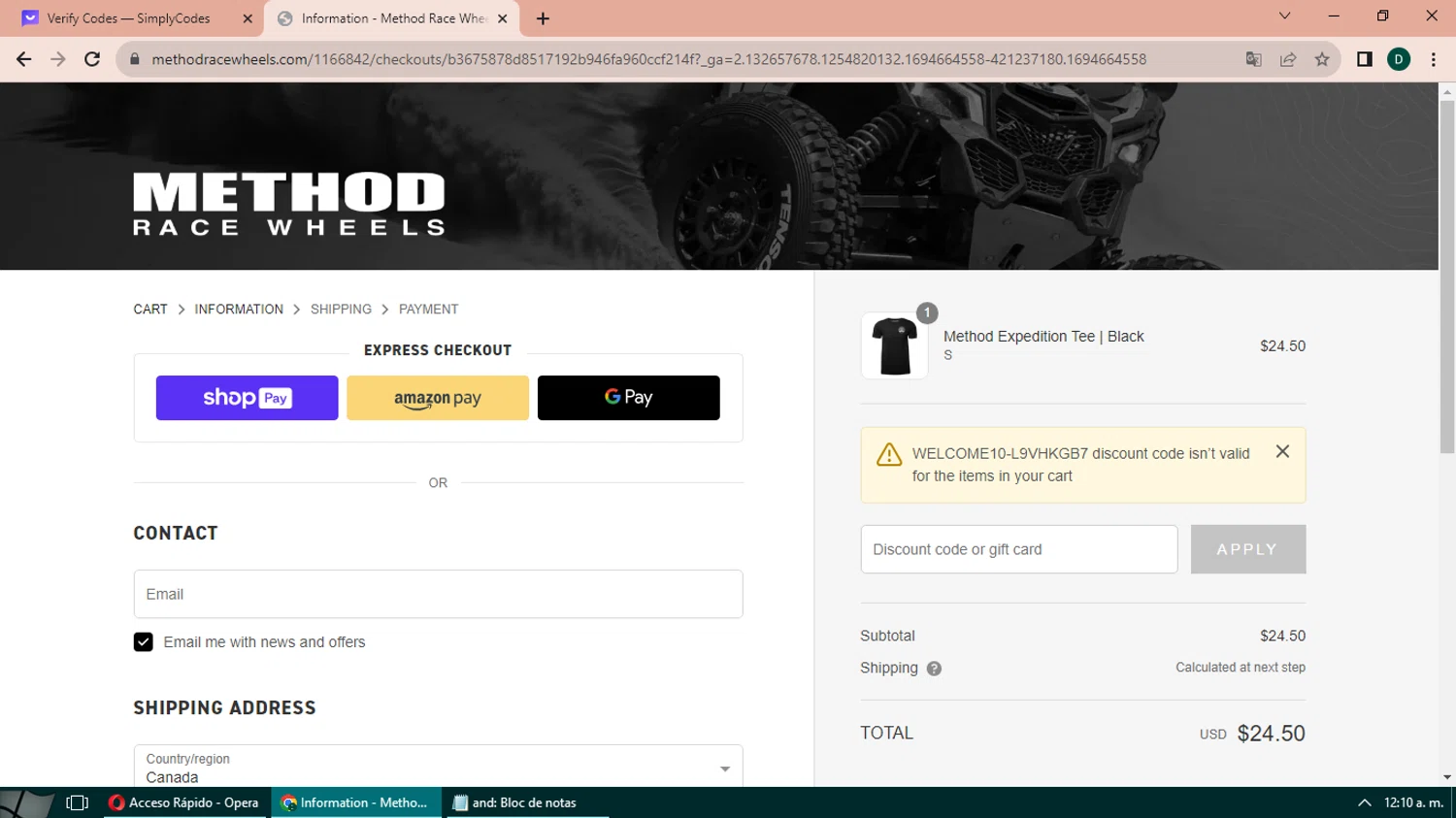Go to CART breadcrumb

[150, 309]
